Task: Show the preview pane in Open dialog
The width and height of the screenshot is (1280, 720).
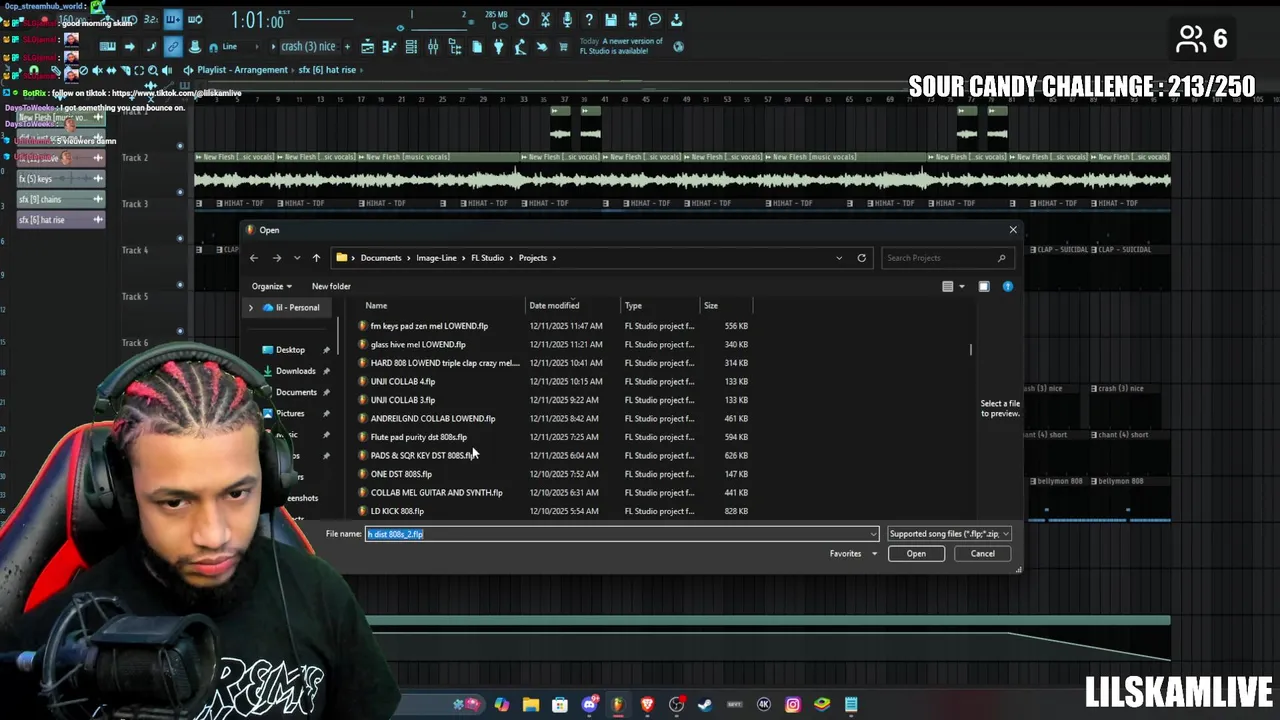Action: click(x=984, y=287)
